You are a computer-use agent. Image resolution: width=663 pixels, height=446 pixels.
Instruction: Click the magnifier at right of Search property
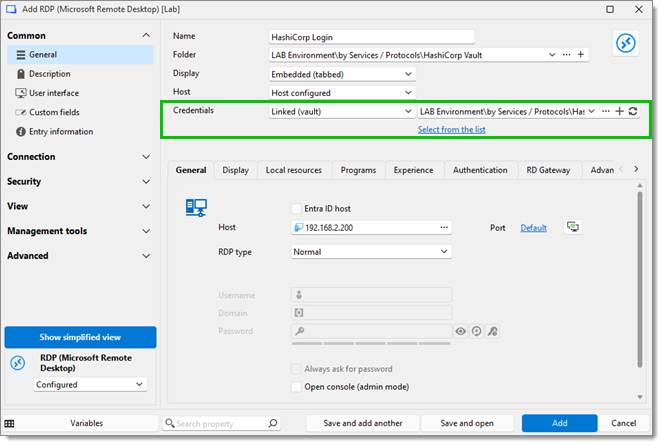273,423
